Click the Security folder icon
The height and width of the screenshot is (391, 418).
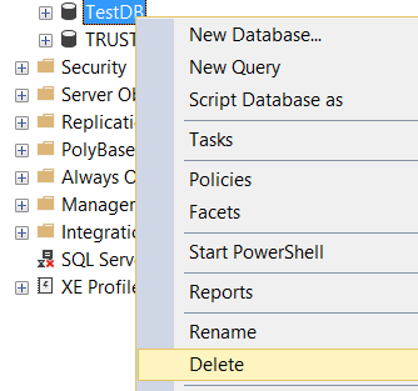tap(46, 66)
